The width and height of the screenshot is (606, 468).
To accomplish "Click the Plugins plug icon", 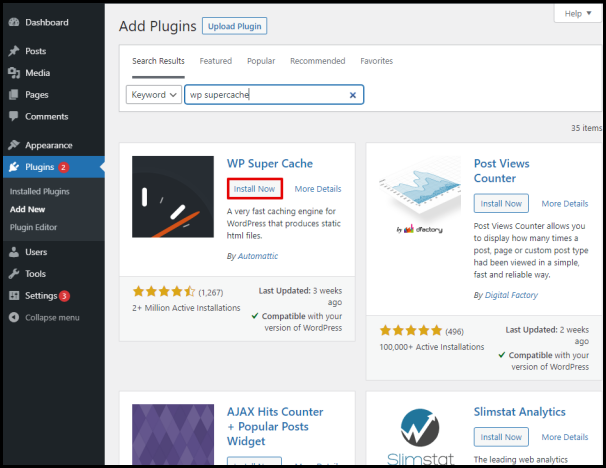I will [x=14, y=167].
